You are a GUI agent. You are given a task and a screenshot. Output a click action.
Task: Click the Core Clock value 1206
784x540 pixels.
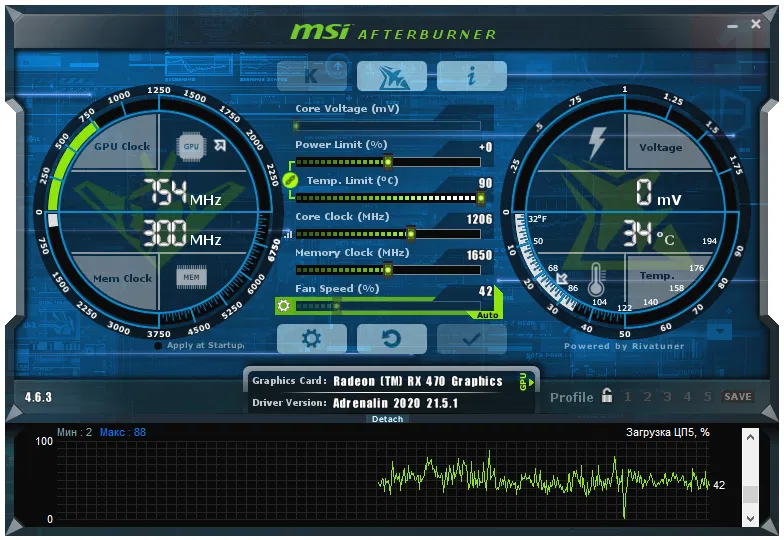point(479,219)
